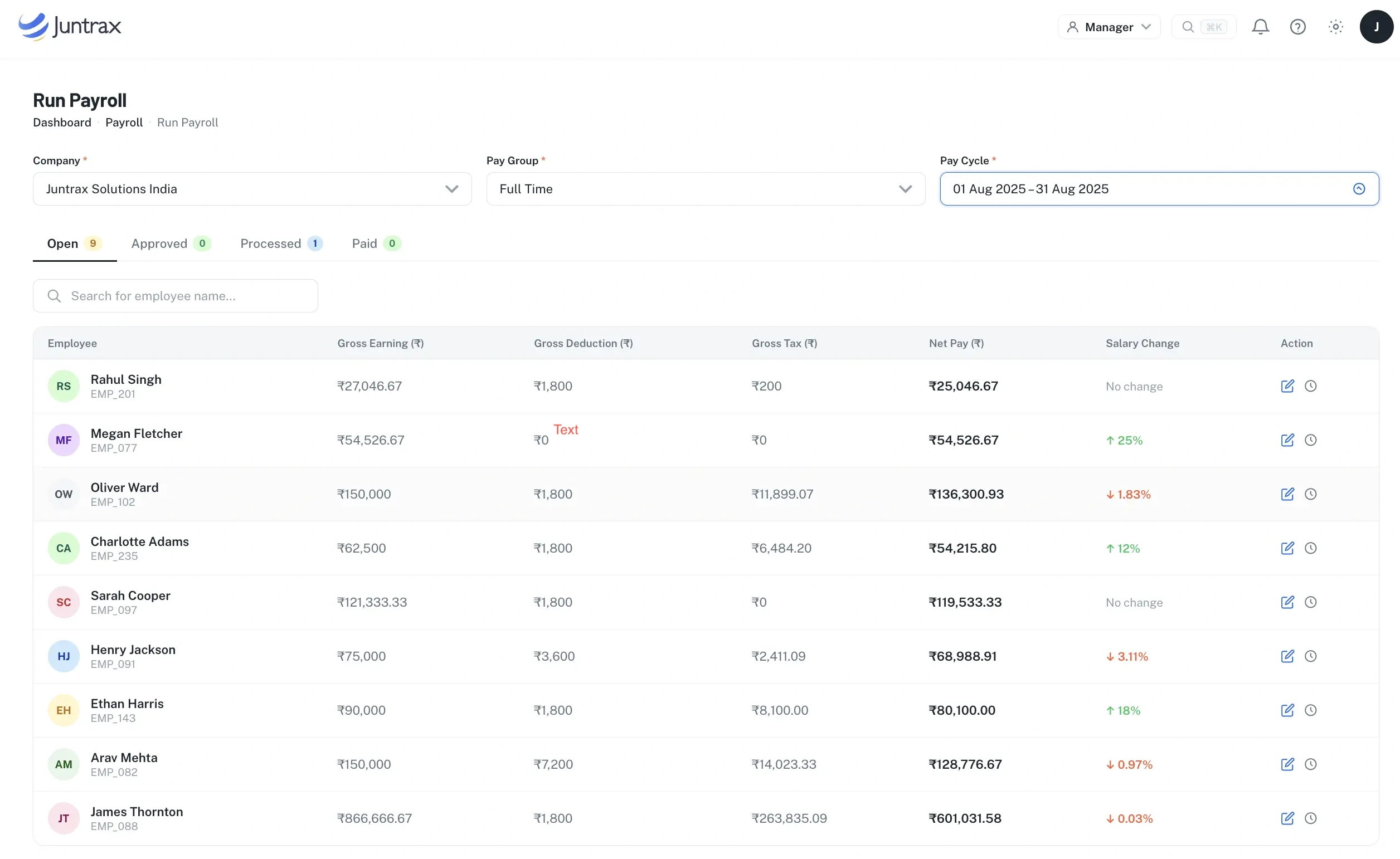
Task: Focus the employee name search field
Action: point(175,296)
